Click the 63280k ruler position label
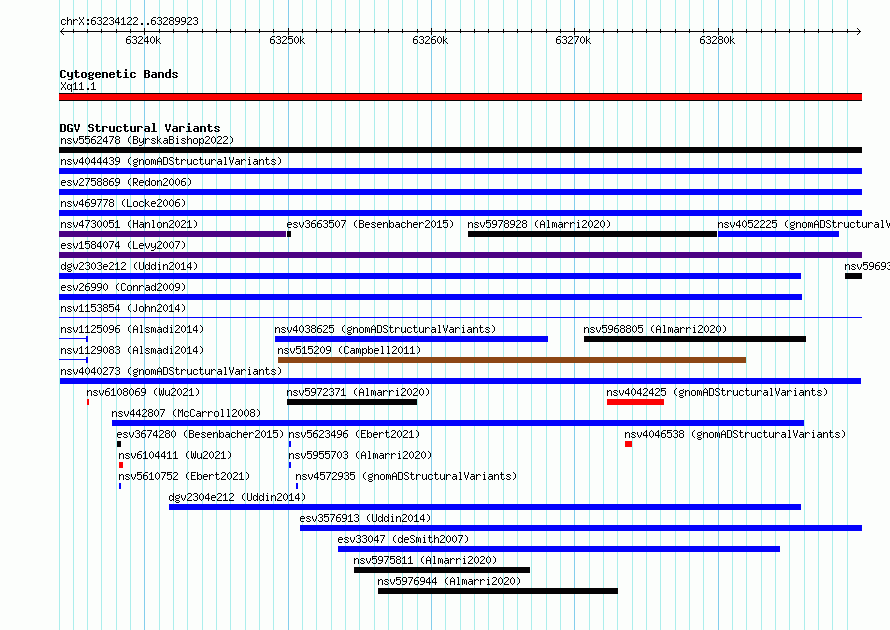This screenshot has width=890, height=630. 717,40
